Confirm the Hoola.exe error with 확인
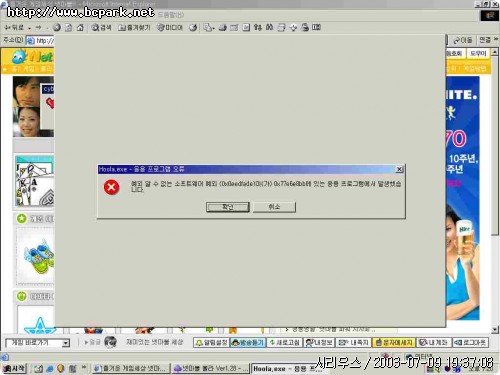 (x=228, y=207)
